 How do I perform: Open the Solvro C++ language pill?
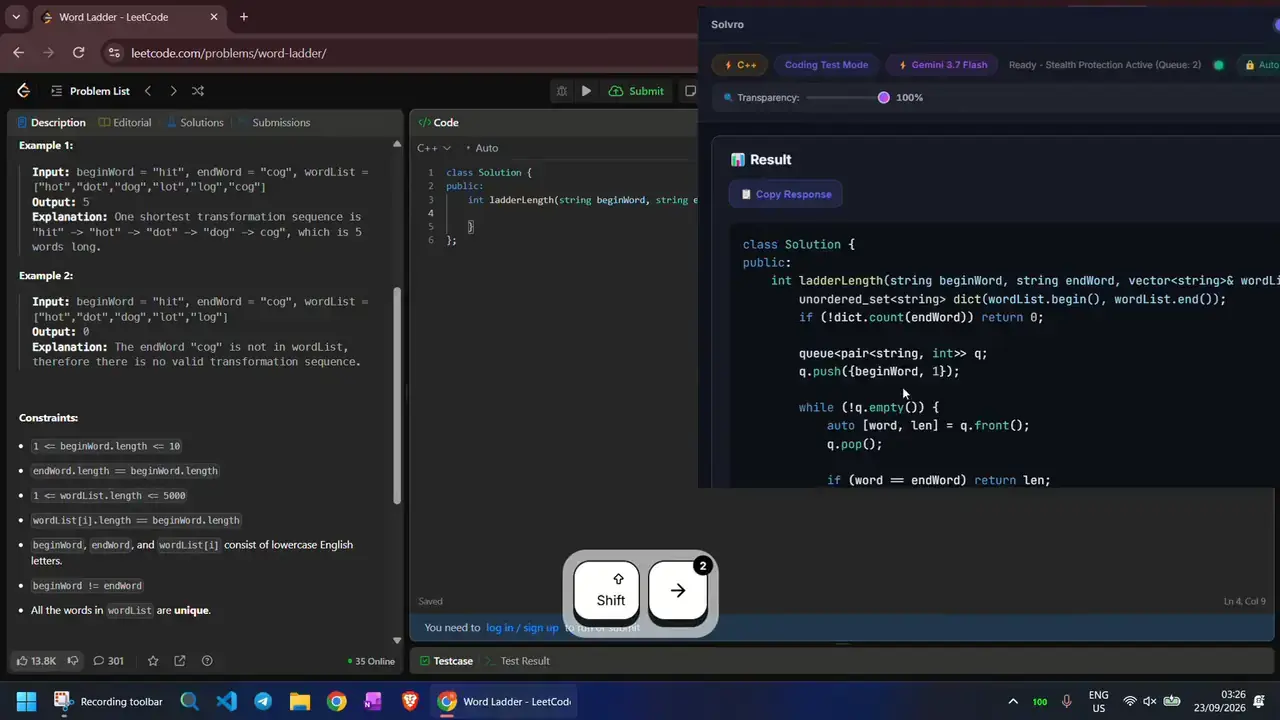coord(741,65)
